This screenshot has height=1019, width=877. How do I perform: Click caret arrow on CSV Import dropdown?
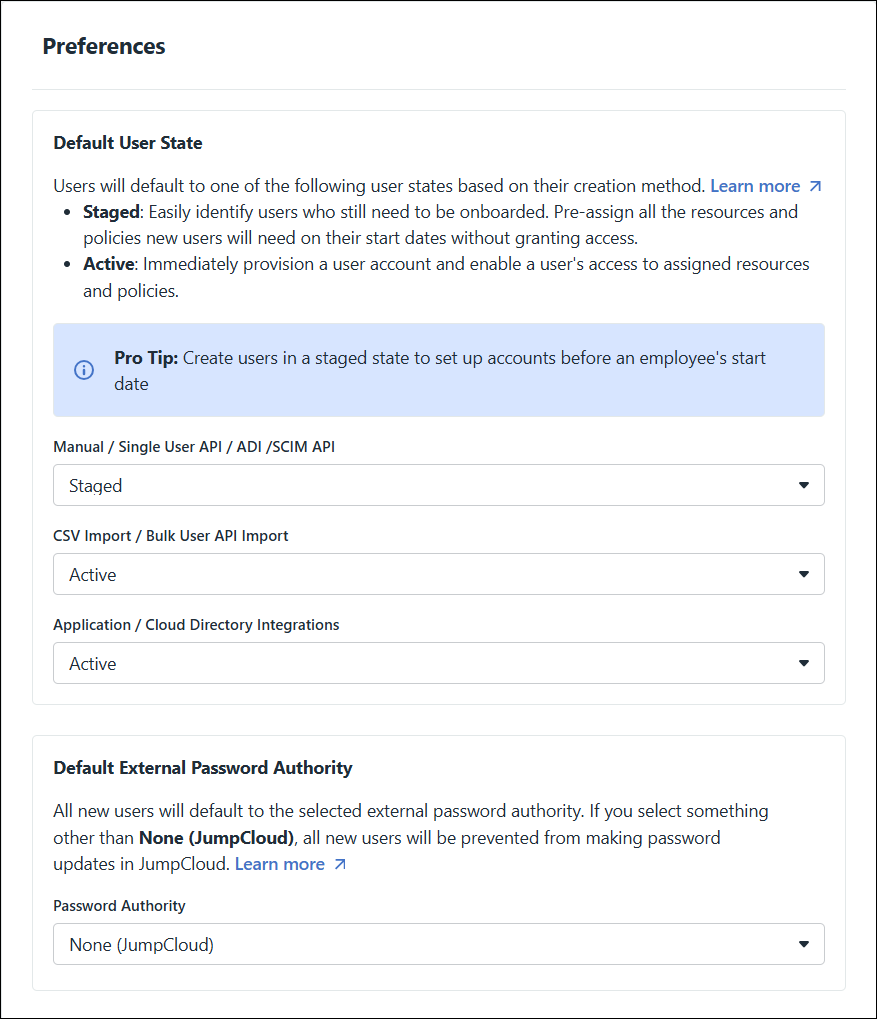[804, 575]
